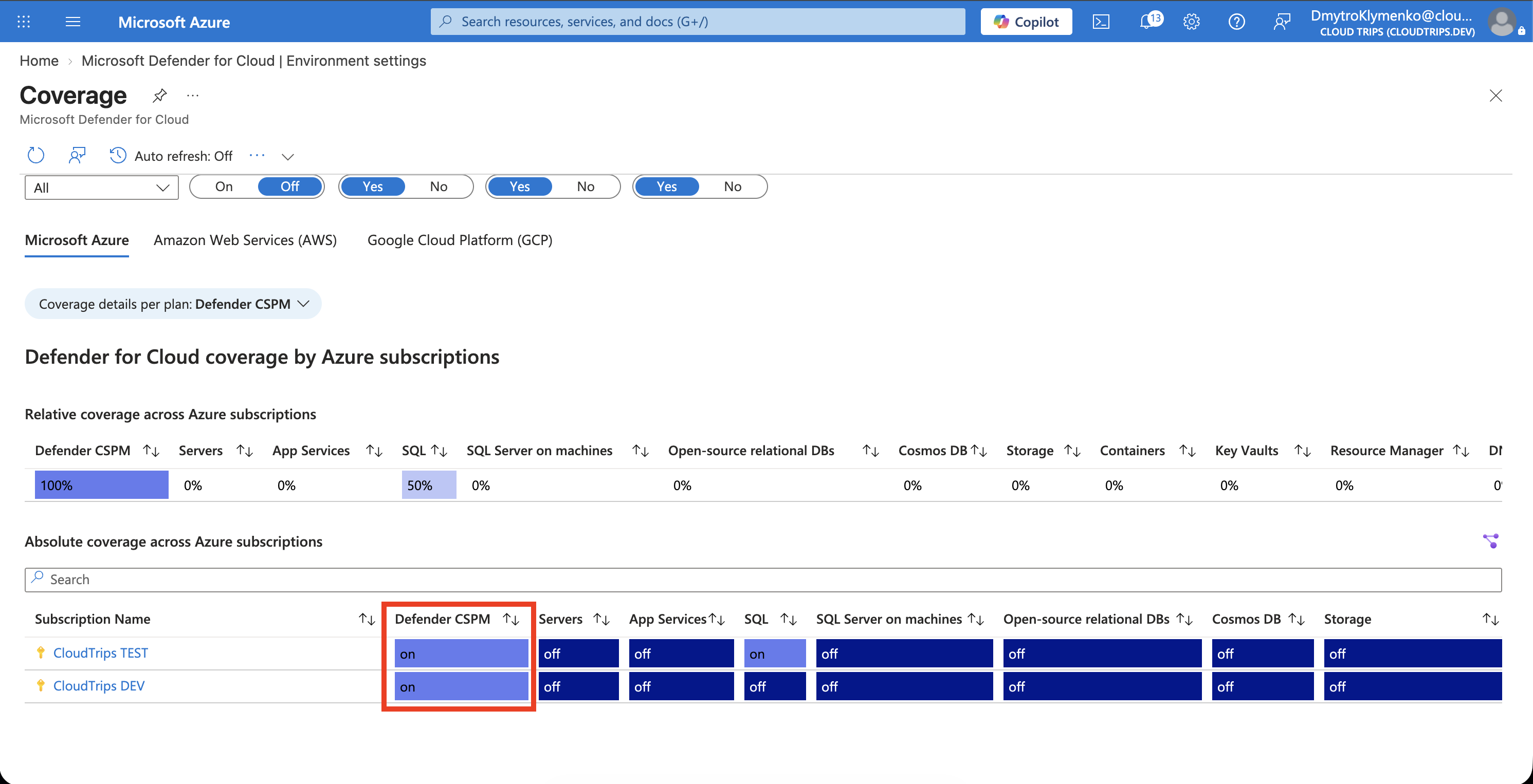Sort relative table by Defender CSPM
1533x784 pixels.
(152, 451)
